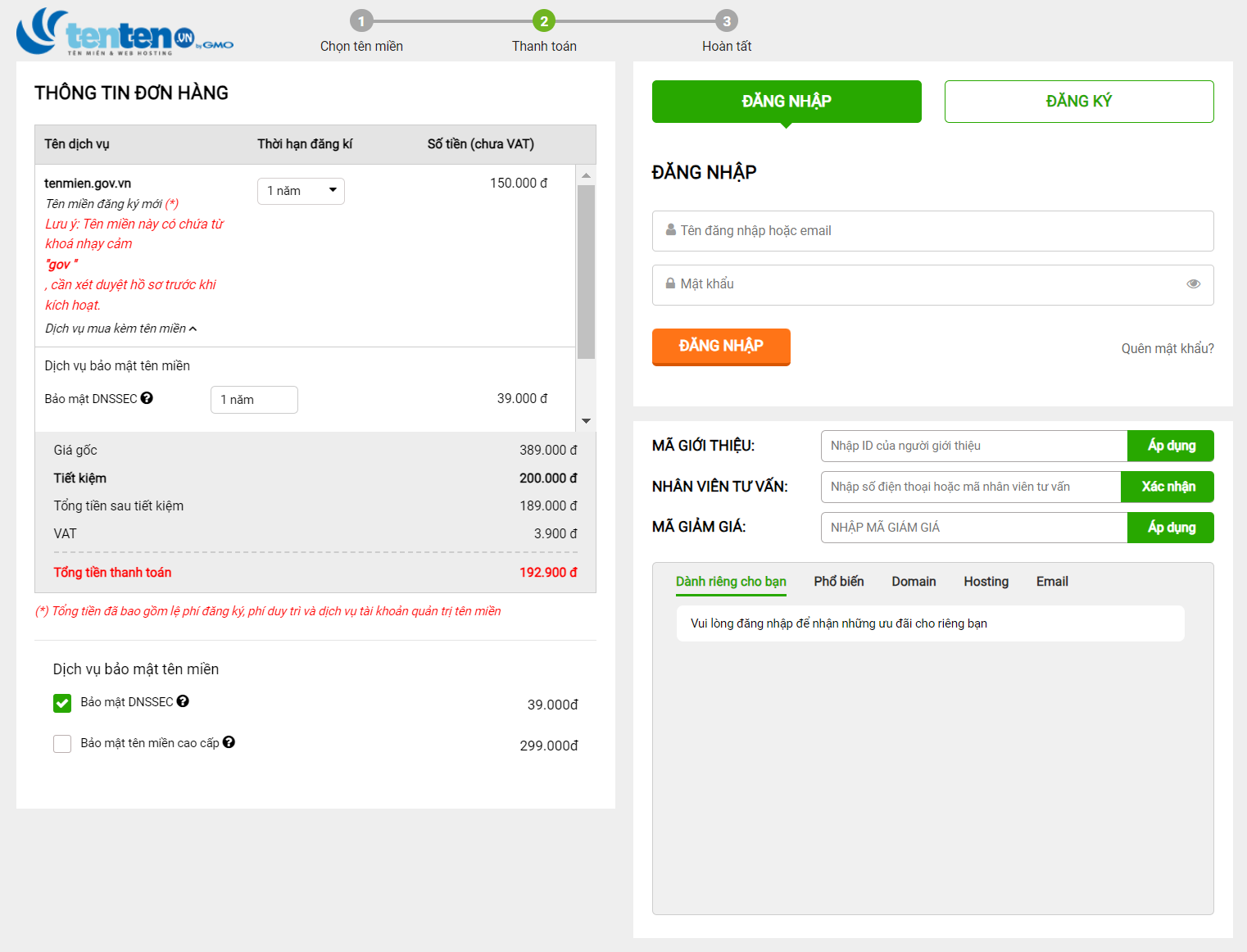Viewport: 1247px width, 952px height.
Task: Open the 1 năm domain term dropdown
Action: tap(301, 191)
